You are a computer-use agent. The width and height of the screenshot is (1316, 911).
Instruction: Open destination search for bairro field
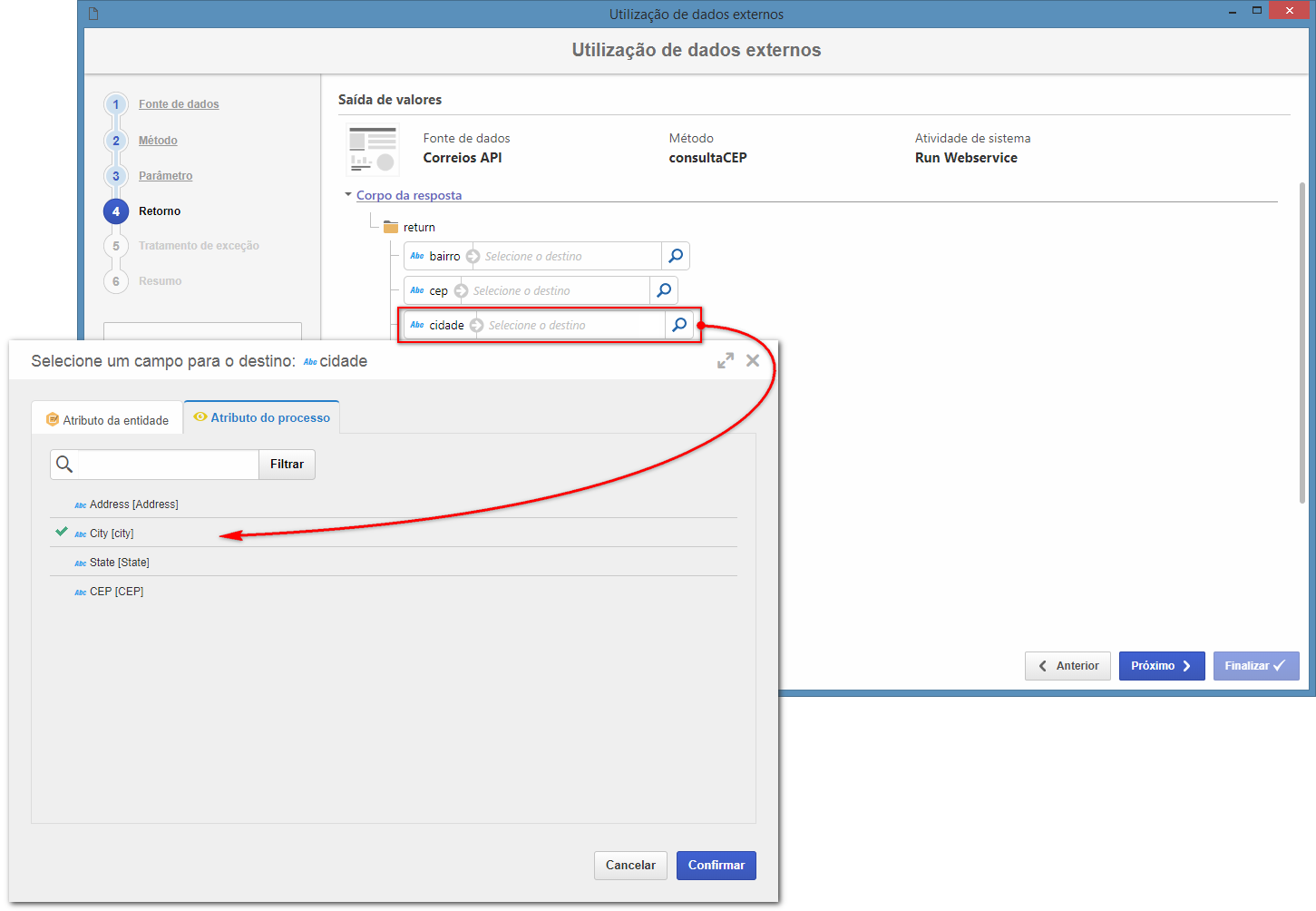click(x=676, y=256)
